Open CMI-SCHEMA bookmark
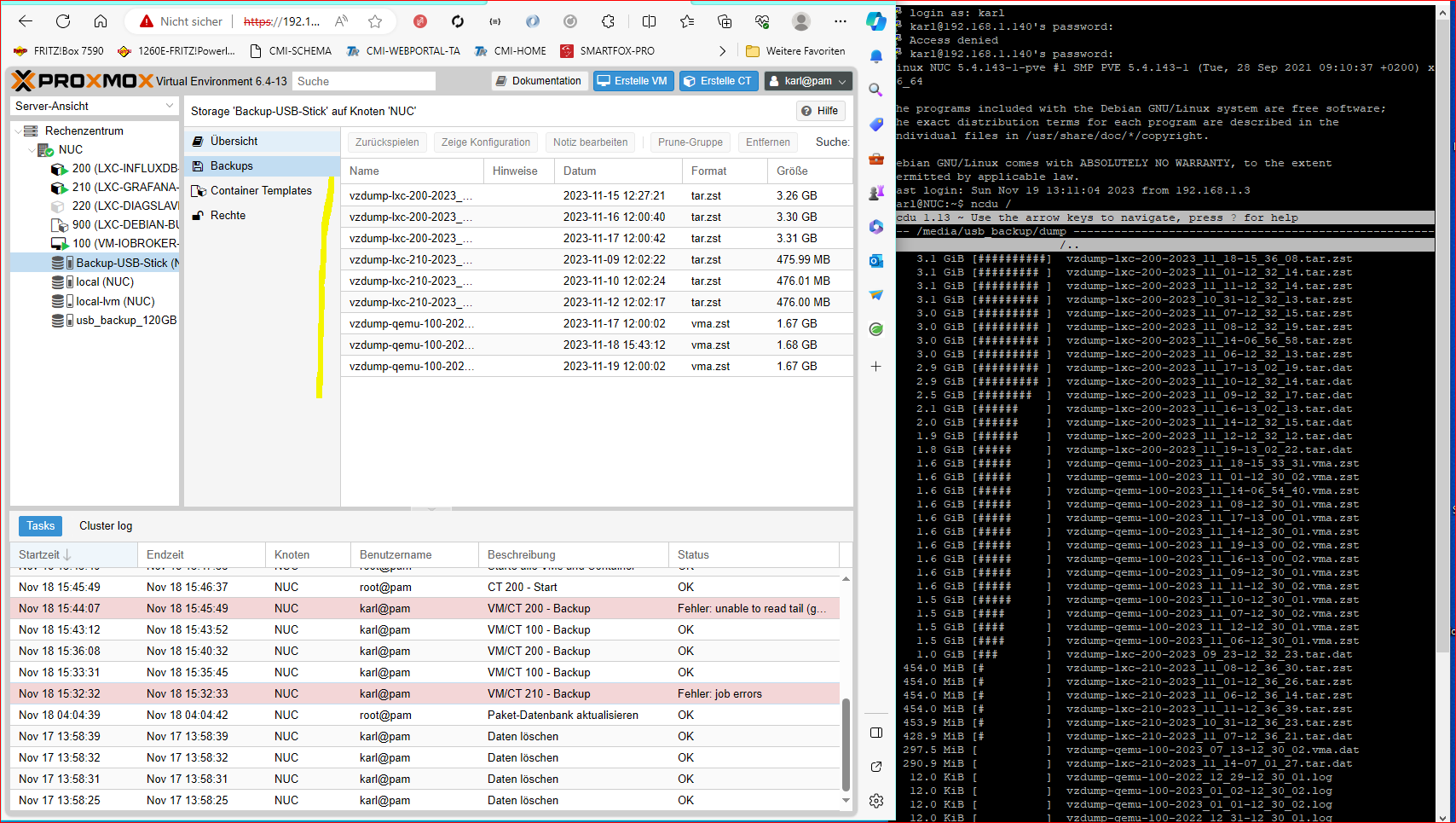This screenshot has height=823, width=1456. 291,51
